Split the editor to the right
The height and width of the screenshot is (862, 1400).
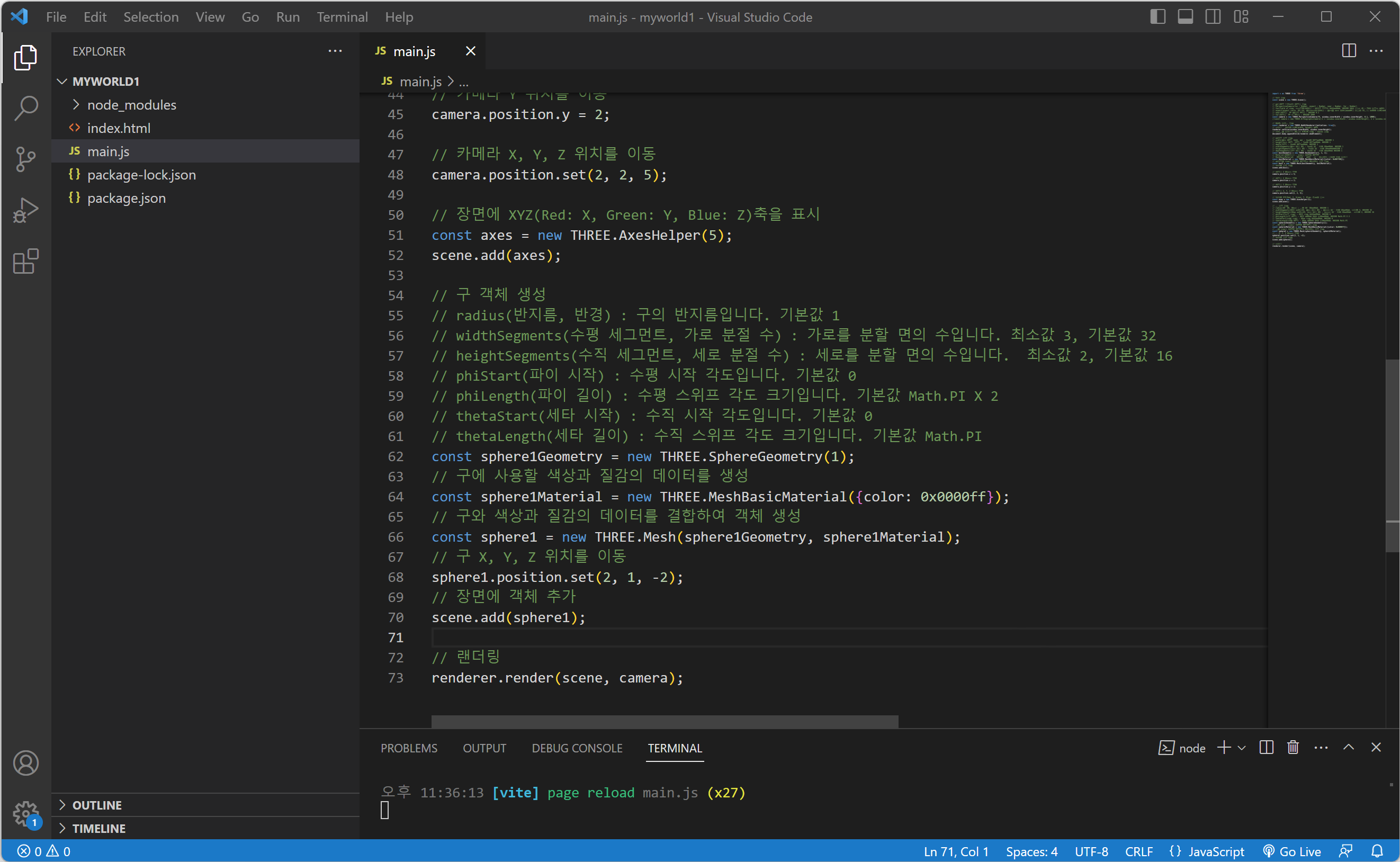point(1349,51)
